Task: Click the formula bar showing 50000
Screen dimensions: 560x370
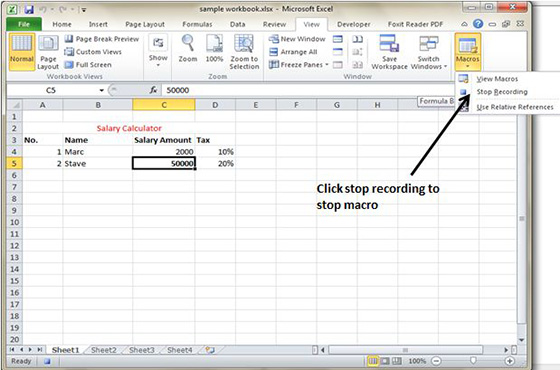Action: click(x=307, y=90)
